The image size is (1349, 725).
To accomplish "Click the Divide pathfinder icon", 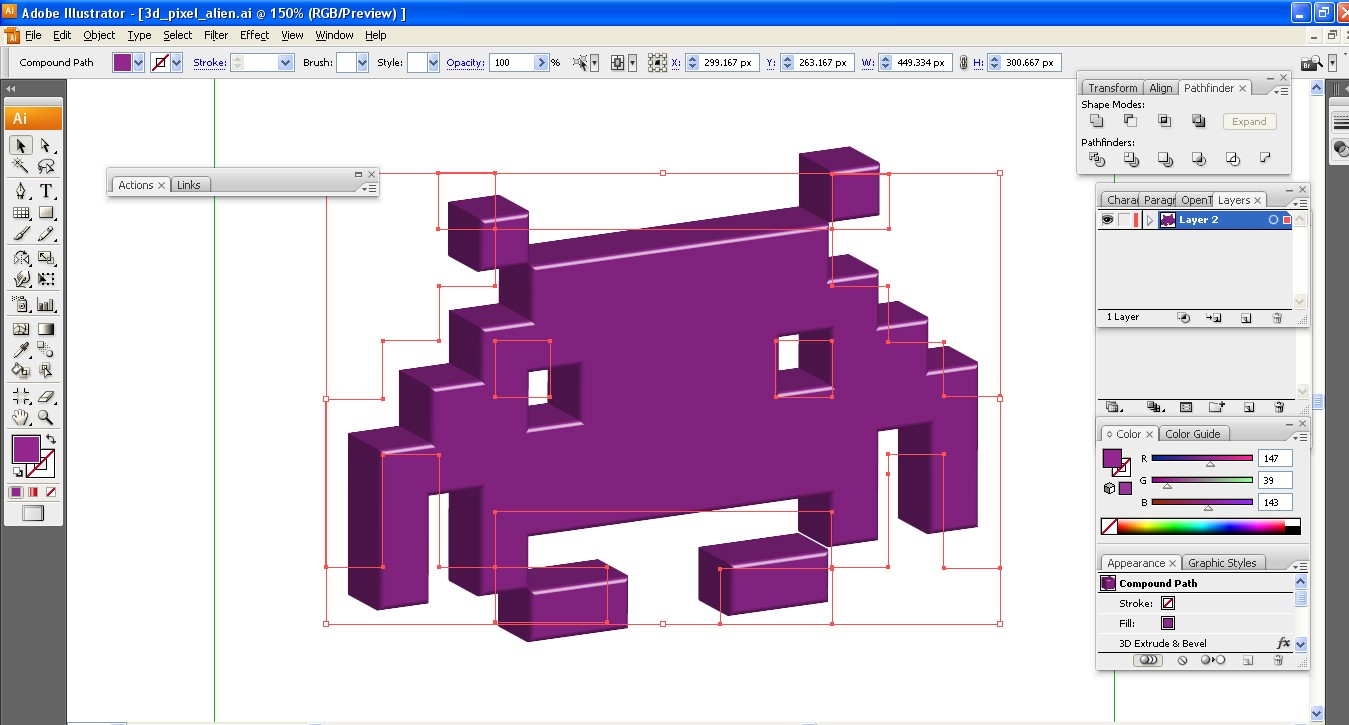I will click(x=1097, y=159).
